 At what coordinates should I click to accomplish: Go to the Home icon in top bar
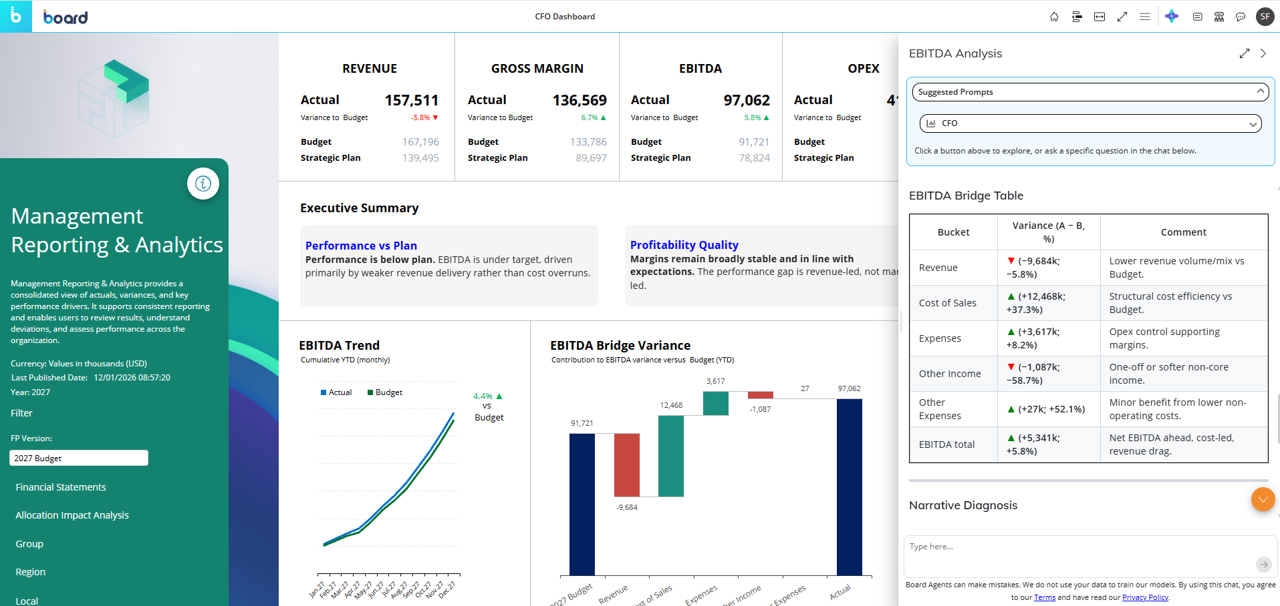pos(1054,17)
